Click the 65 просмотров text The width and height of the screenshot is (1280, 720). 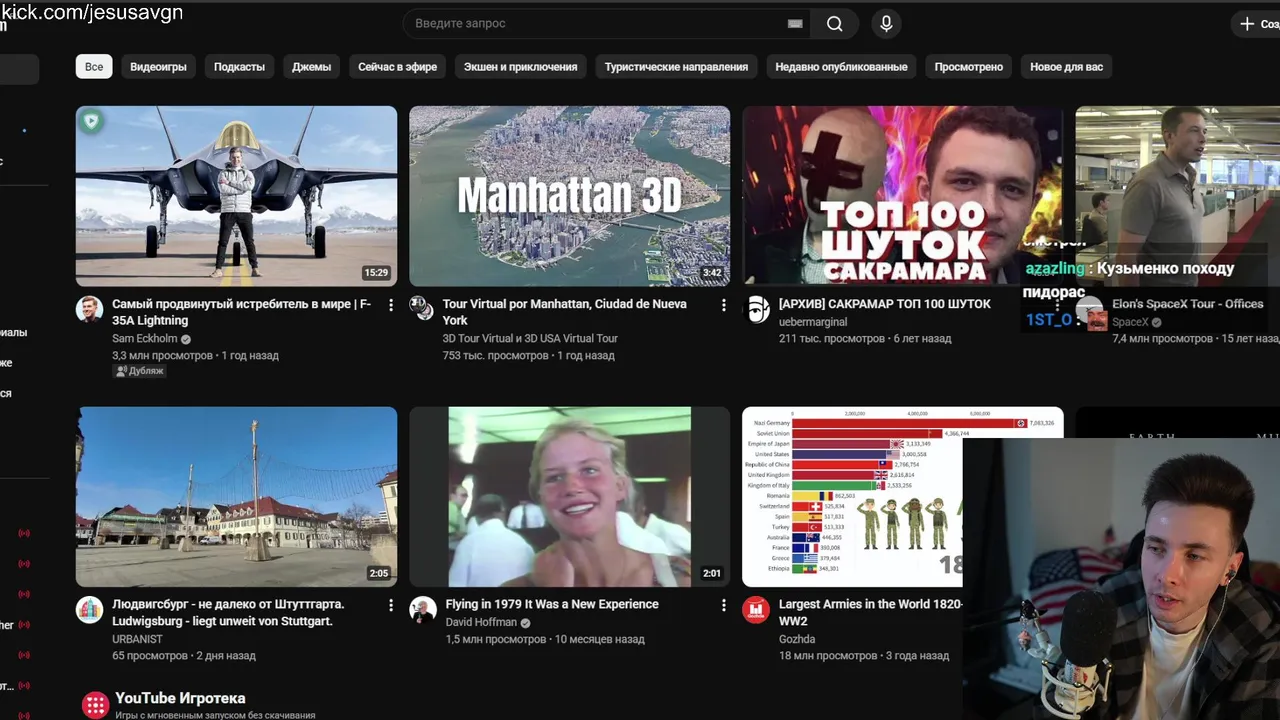point(150,656)
